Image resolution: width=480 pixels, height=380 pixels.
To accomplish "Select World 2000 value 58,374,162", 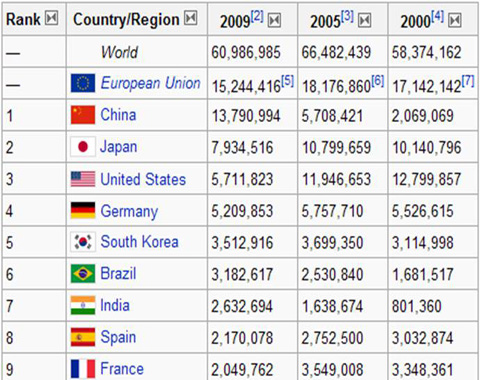I will tap(426, 52).
